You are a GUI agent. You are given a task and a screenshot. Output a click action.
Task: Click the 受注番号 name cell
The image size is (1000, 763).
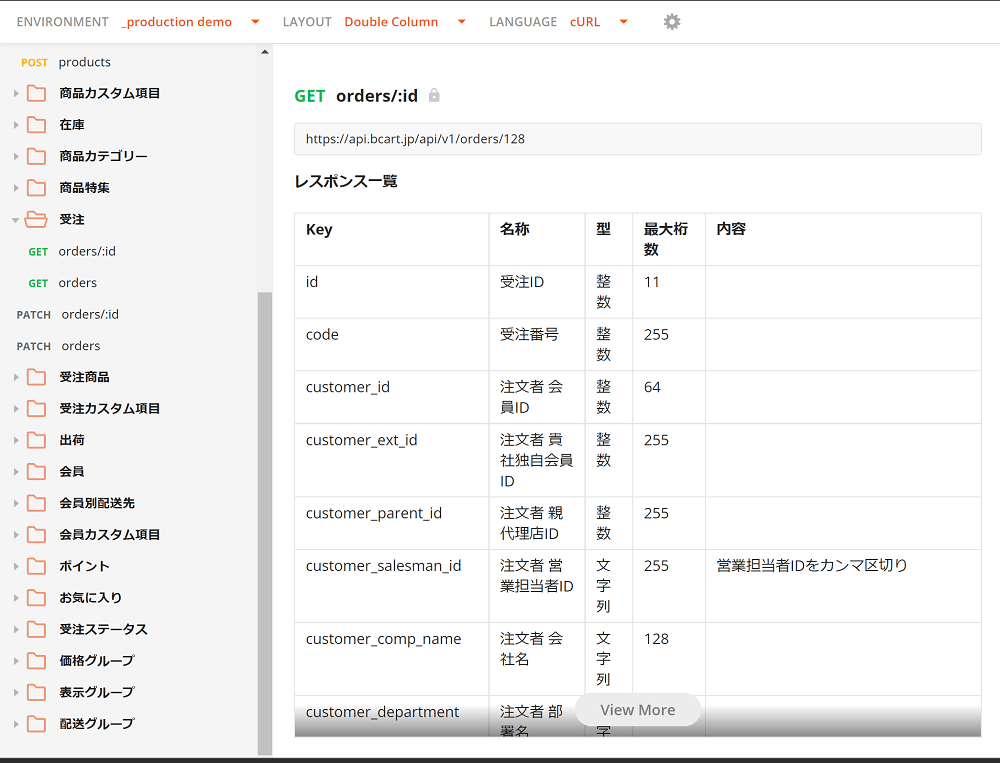coord(537,344)
